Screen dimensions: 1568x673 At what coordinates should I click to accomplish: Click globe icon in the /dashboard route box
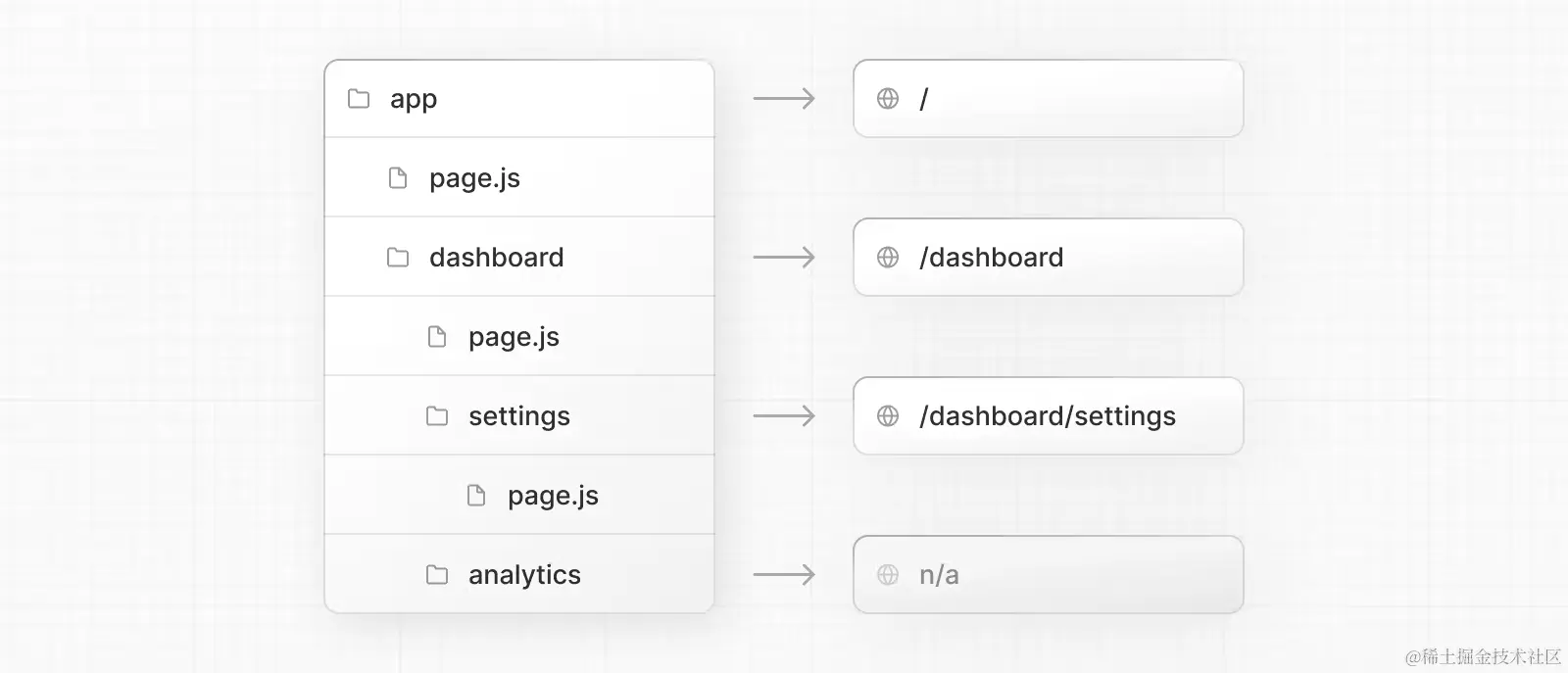[x=888, y=258]
